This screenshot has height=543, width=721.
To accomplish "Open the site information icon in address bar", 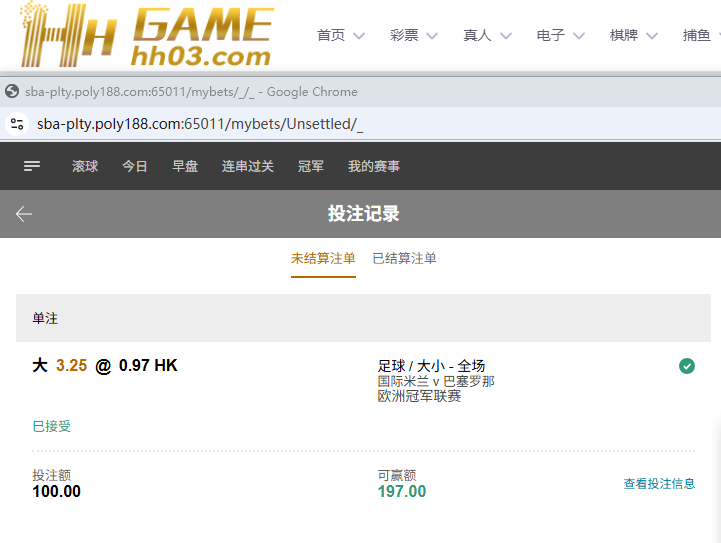I will click(x=16, y=124).
